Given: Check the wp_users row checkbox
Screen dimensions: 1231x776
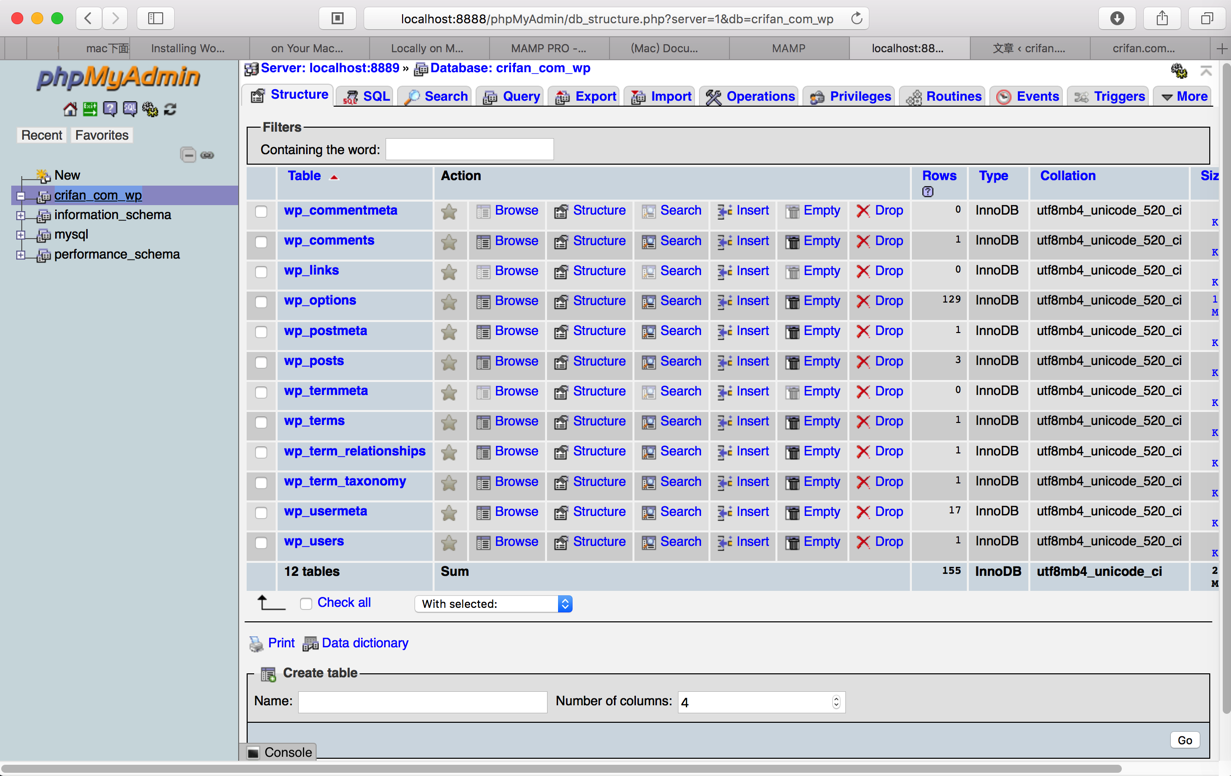Looking at the screenshot, I should [261, 543].
